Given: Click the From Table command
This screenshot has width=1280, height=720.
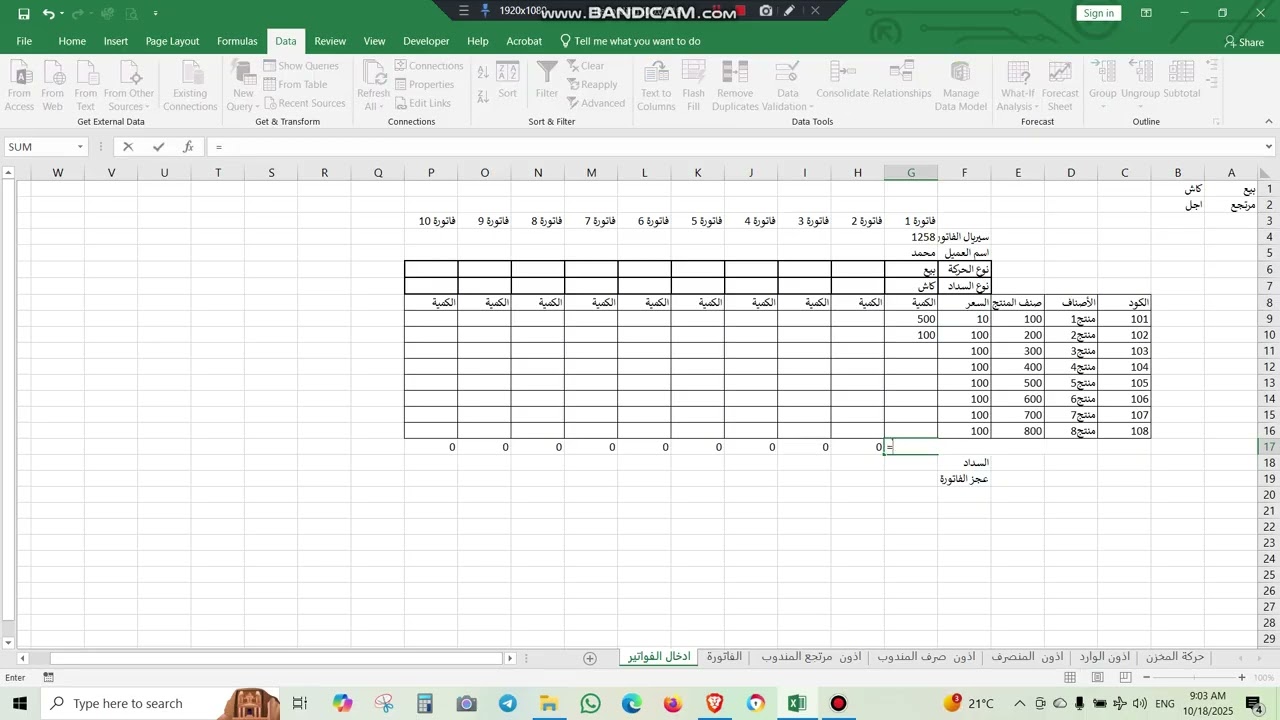Looking at the screenshot, I should click(x=295, y=85).
